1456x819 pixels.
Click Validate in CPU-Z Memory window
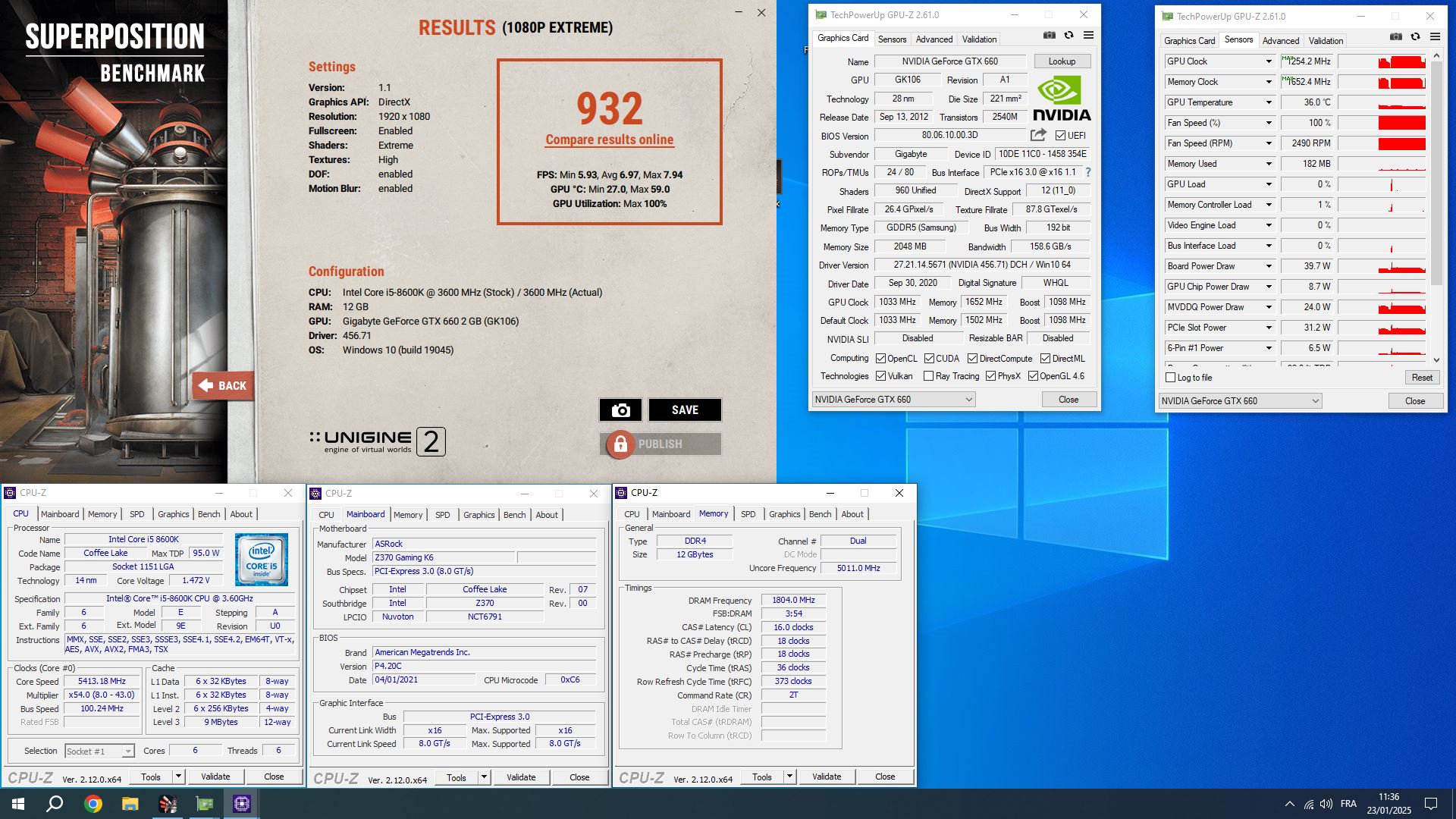click(827, 777)
